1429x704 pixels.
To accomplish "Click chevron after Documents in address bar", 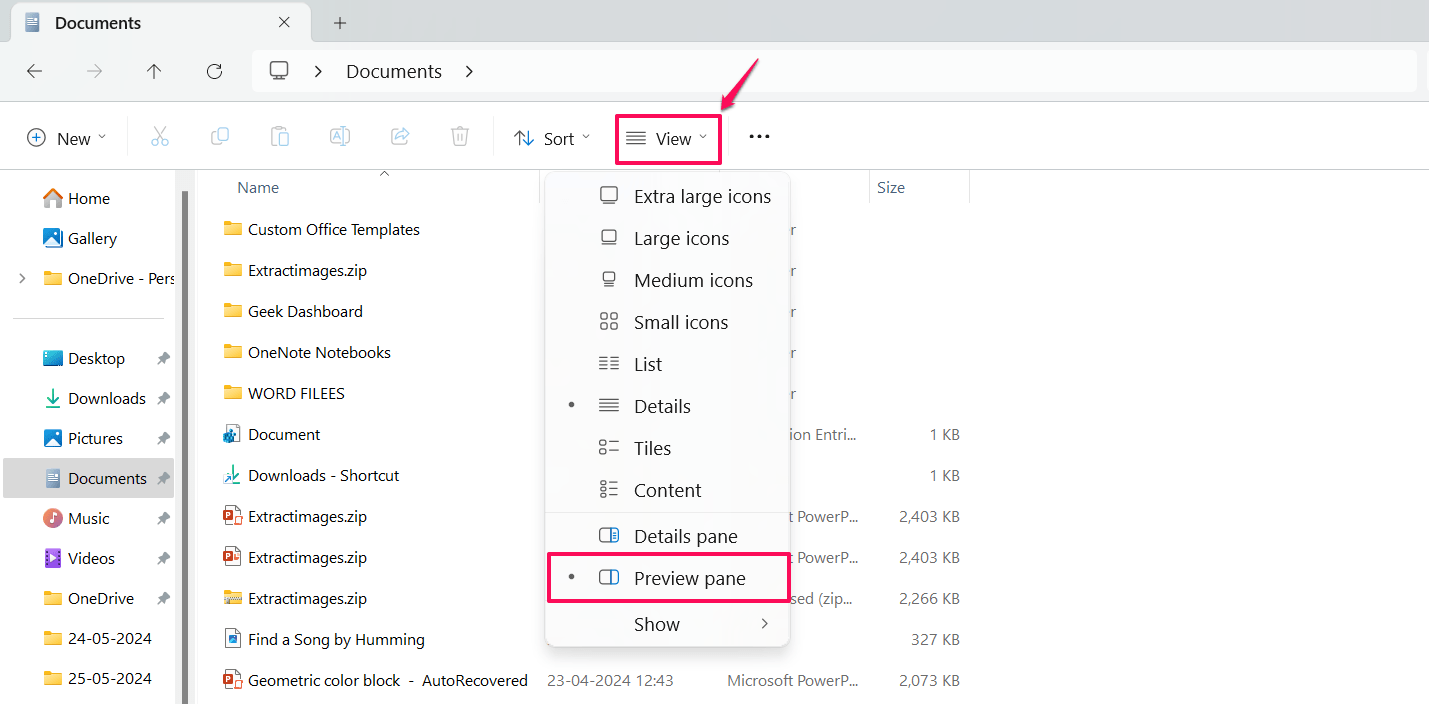I will click(469, 71).
